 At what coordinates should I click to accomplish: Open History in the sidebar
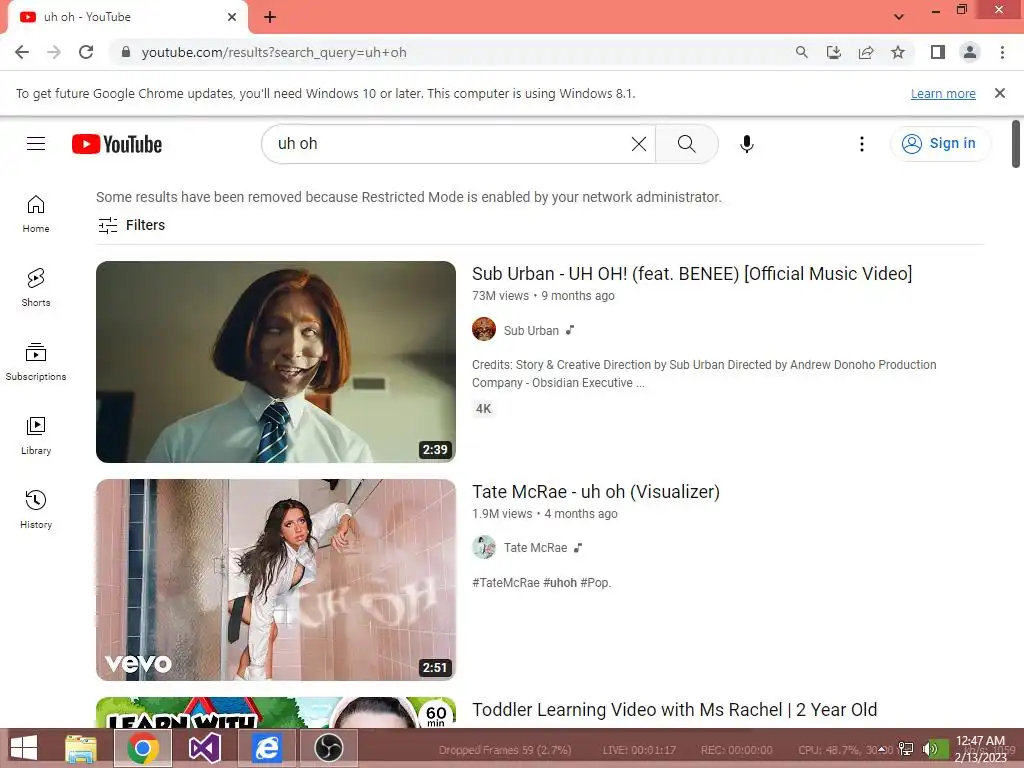coord(36,509)
